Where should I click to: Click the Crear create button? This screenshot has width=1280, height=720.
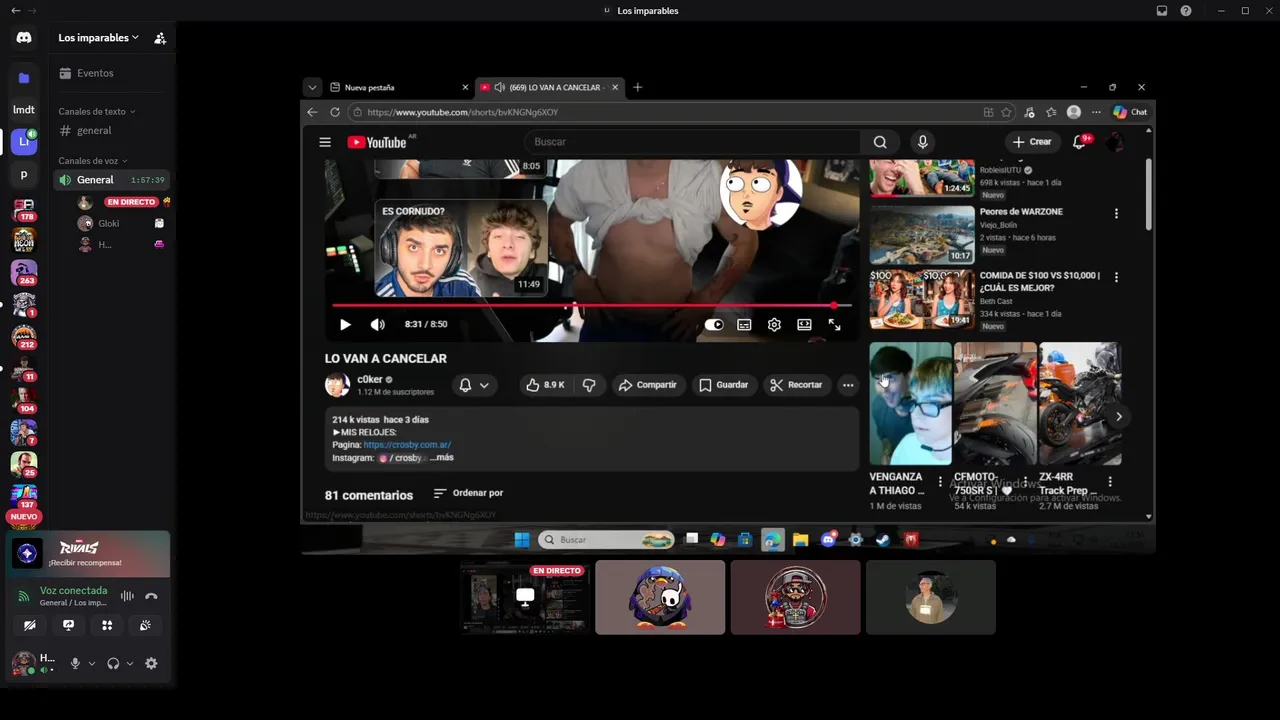point(1031,142)
